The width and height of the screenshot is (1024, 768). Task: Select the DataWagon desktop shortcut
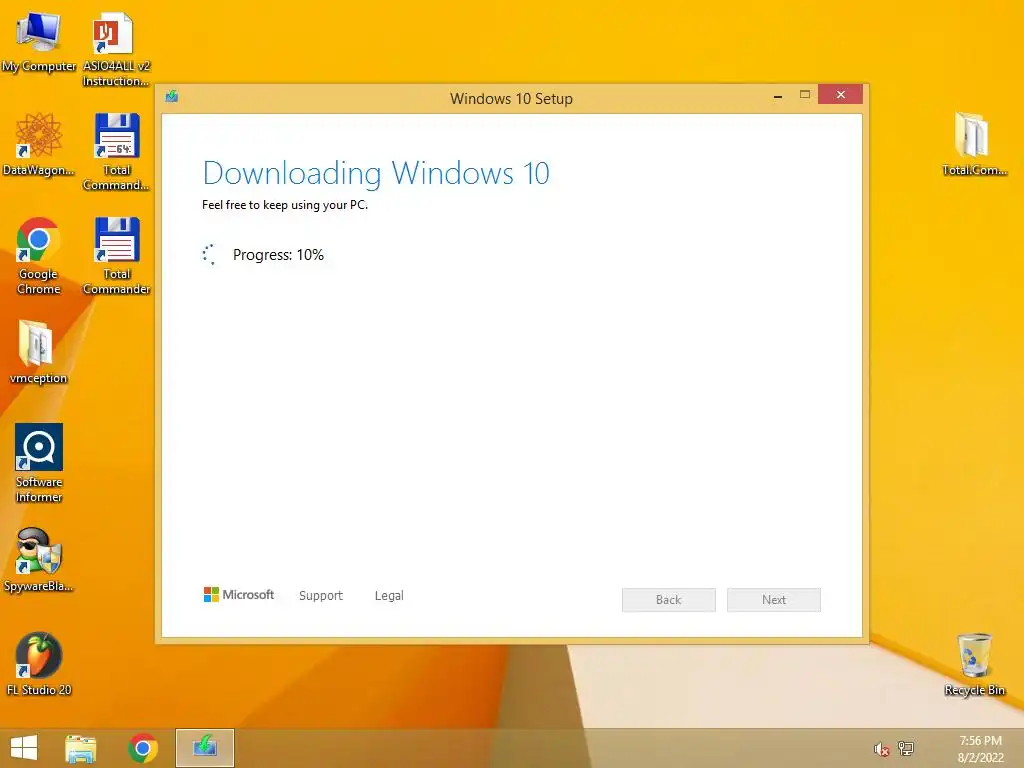point(39,144)
